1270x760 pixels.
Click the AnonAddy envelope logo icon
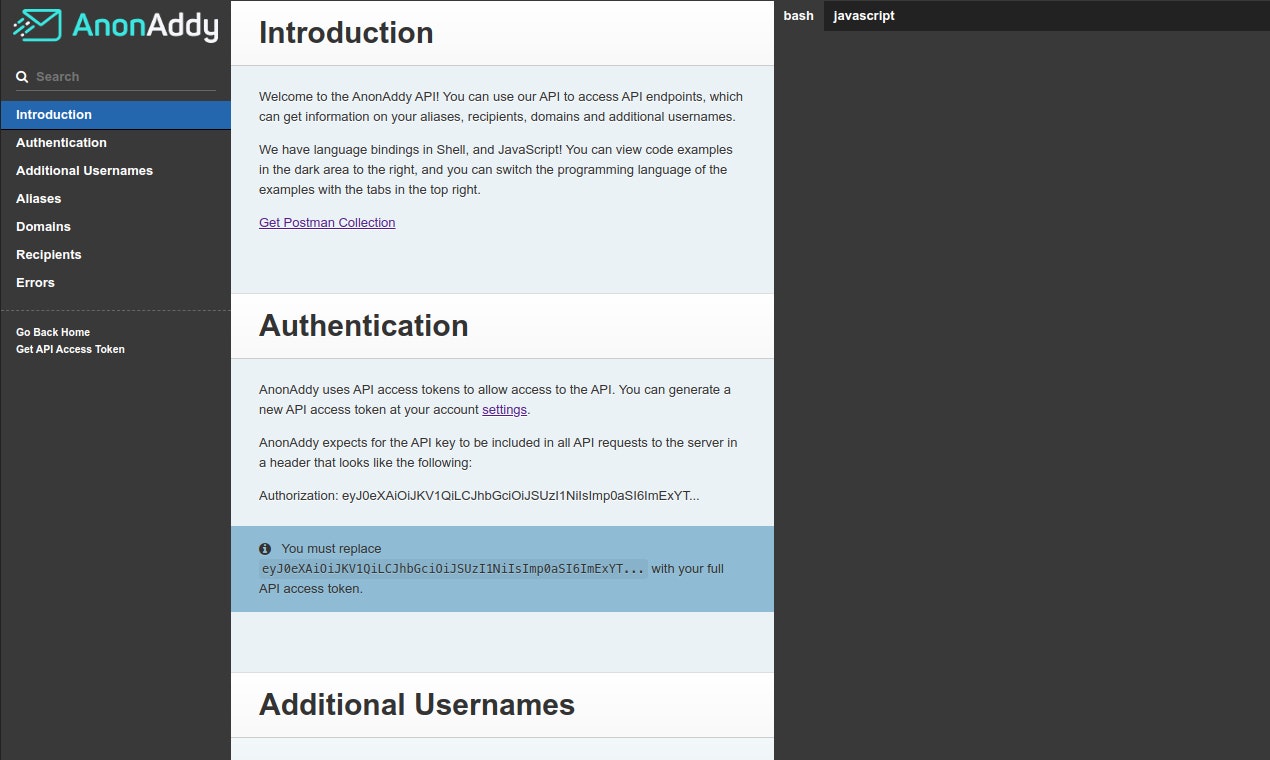(36, 25)
